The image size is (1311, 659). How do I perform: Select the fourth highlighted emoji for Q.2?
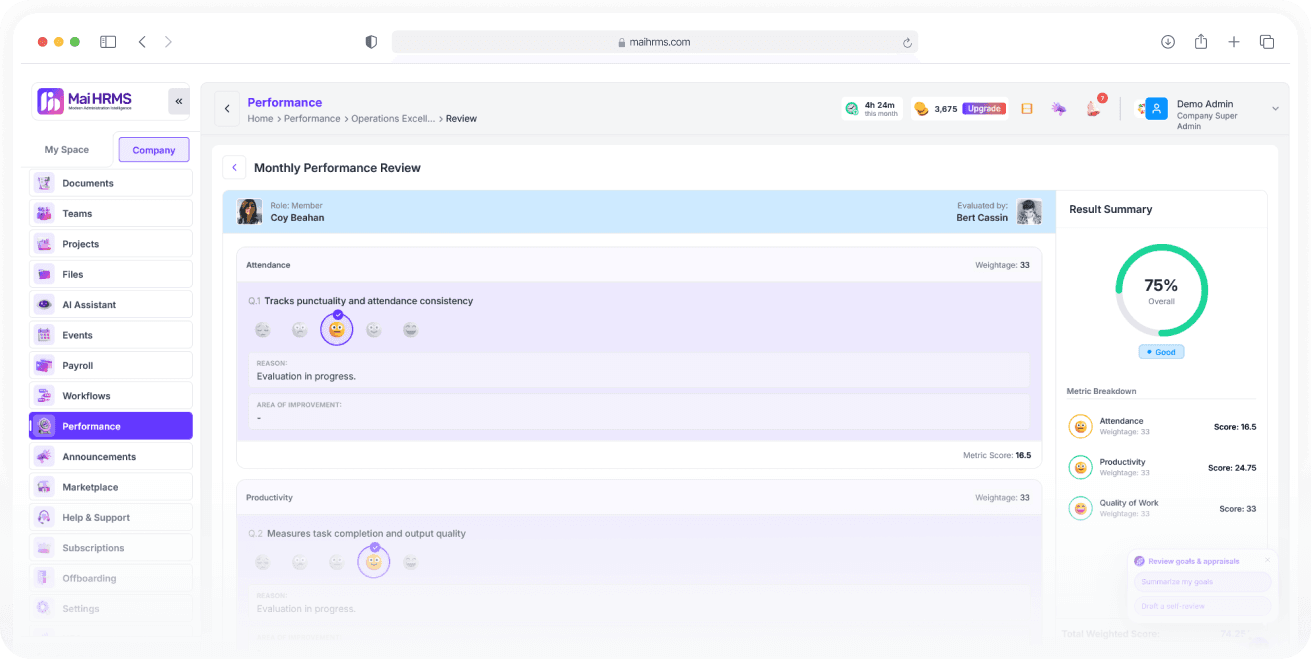coord(374,562)
